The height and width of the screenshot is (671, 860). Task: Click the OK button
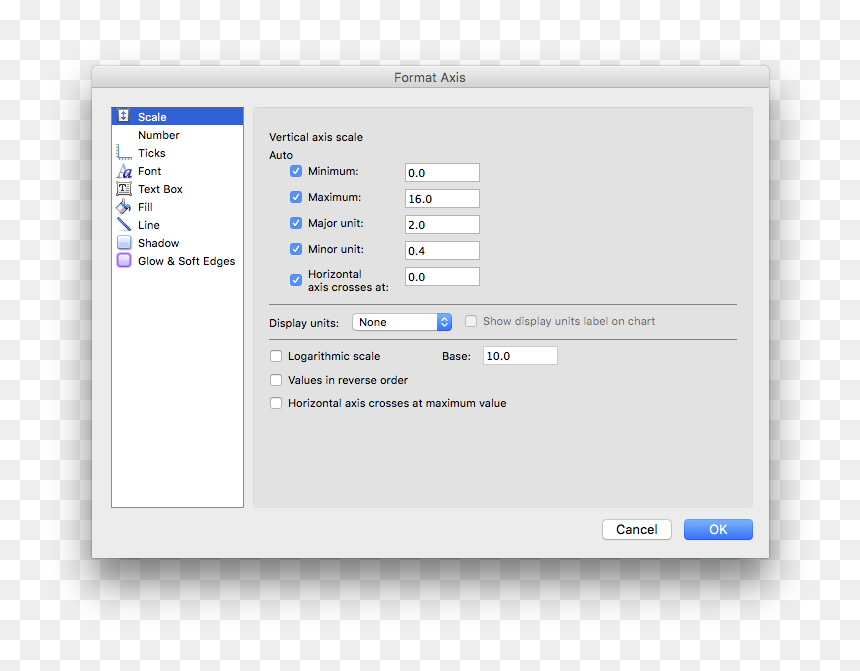pyautogui.click(x=718, y=529)
